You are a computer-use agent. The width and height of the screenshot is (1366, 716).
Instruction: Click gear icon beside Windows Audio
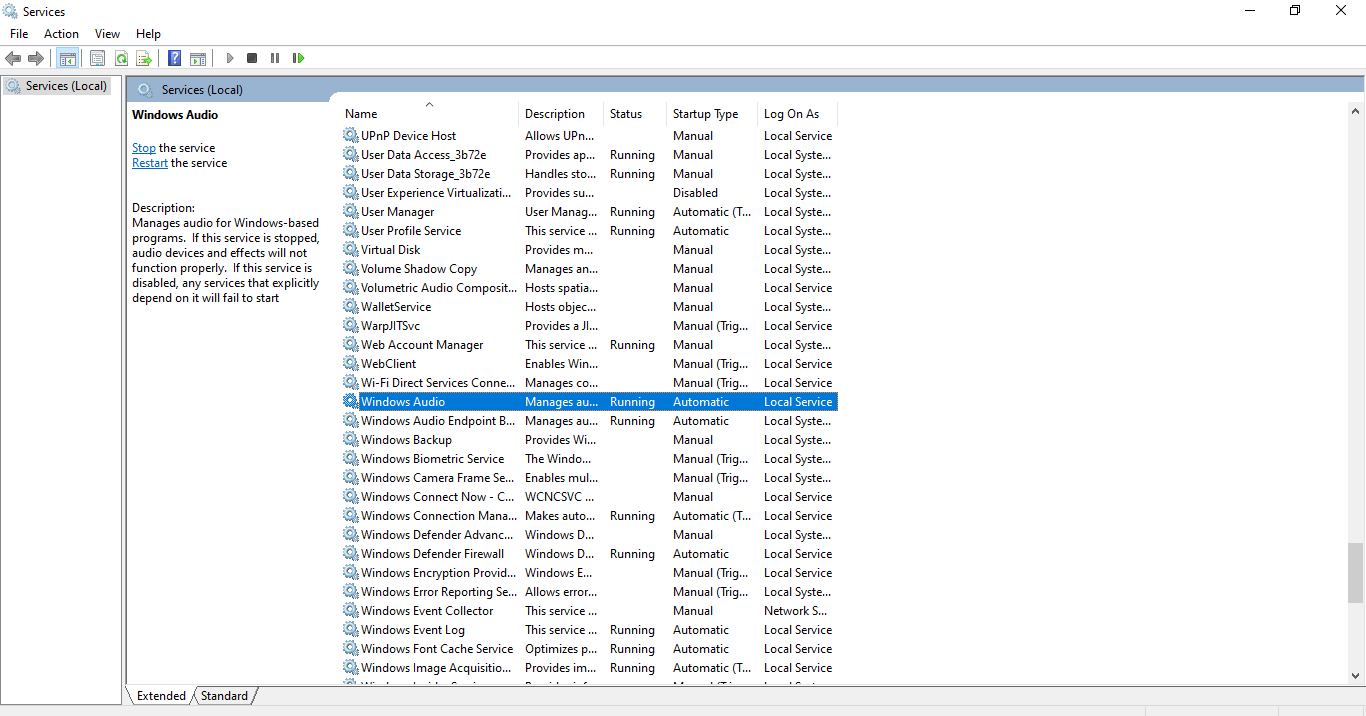tap(350, 401)
